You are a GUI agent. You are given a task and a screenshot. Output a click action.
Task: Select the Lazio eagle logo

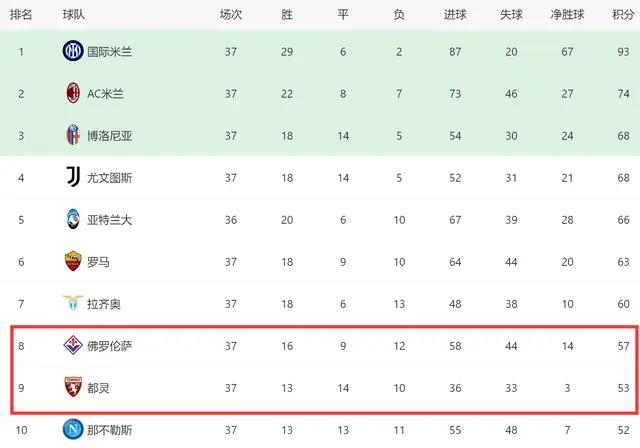tap(73, 303)
